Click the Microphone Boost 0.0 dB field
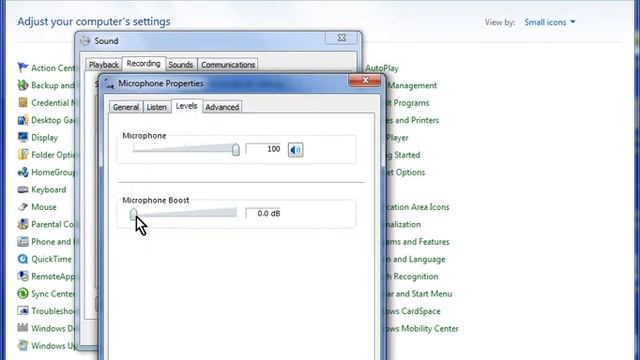640x360 pixels. [x=264, y=213]
